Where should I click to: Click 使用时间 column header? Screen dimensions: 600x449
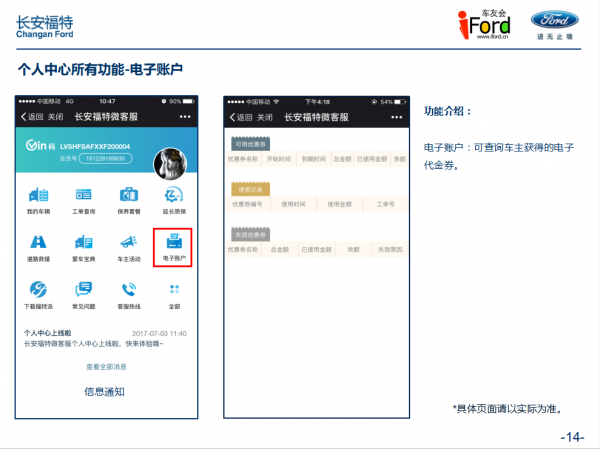pyautogui.click(x=293, y=204)
